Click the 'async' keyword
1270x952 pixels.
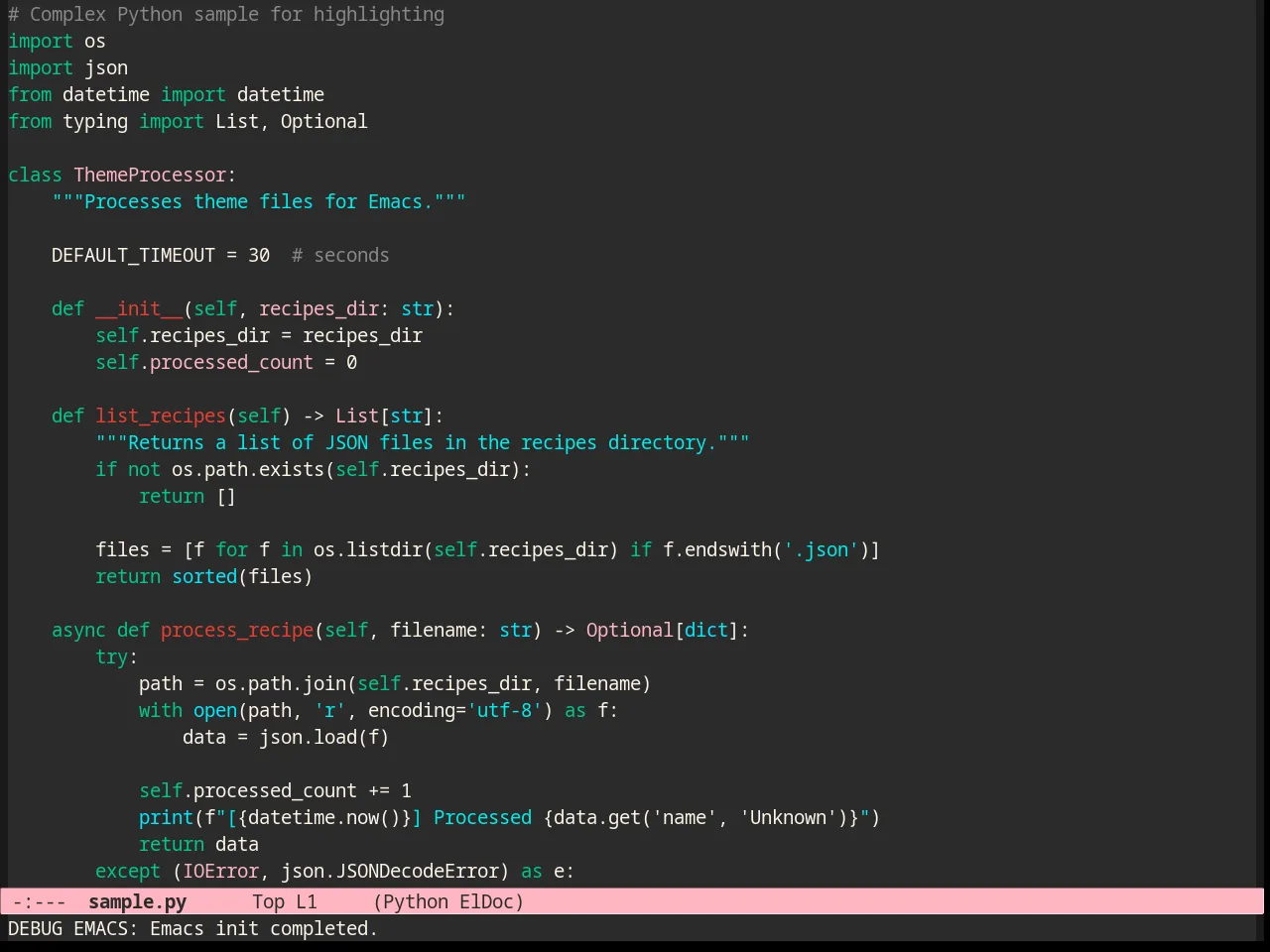point(78,630)
